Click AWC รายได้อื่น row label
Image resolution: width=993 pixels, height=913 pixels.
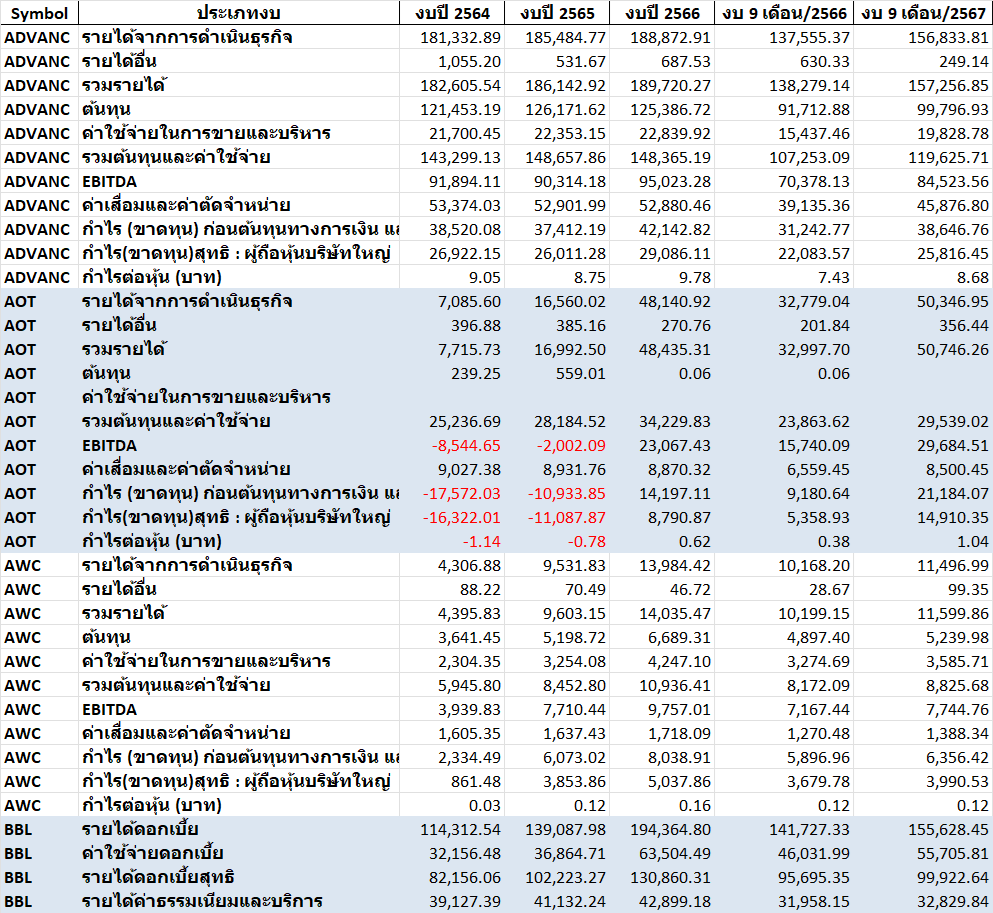[118, 590]
